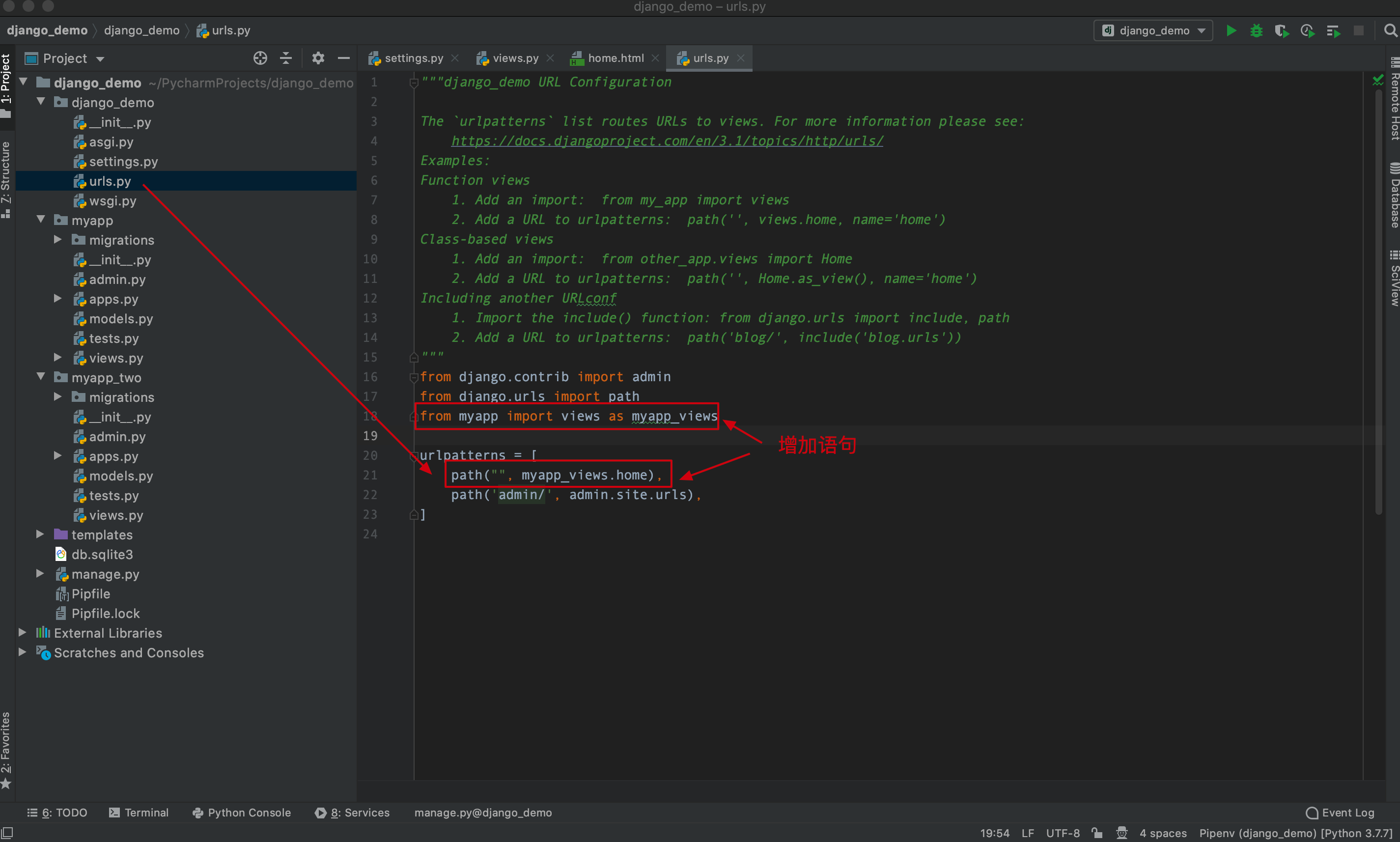Open the 6: TODO tool window
The width and height of the screenshot is (1400, 842).
point(57,813)
